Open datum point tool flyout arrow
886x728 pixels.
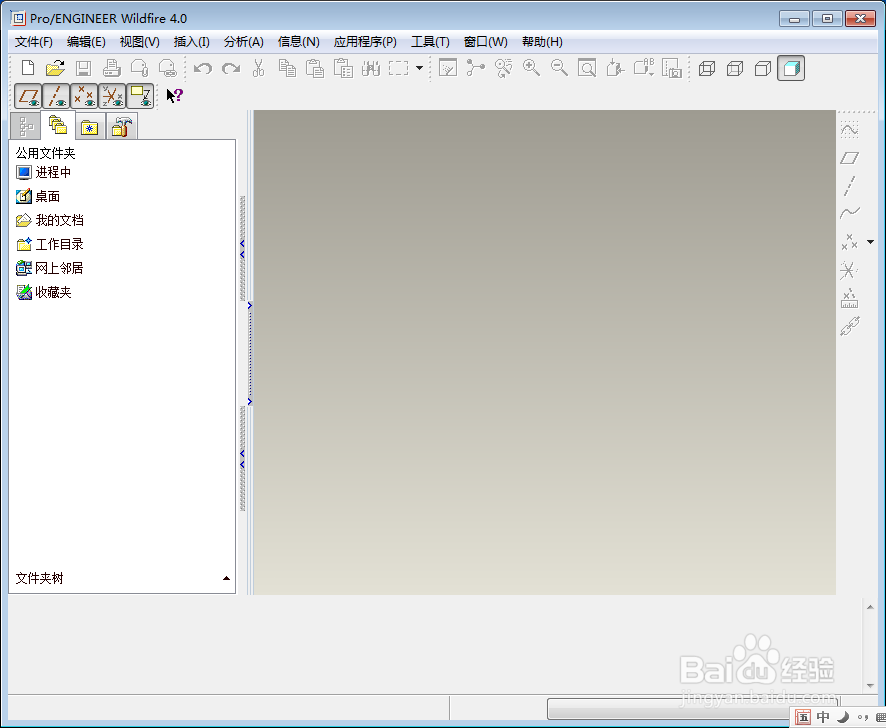(870, 242)
